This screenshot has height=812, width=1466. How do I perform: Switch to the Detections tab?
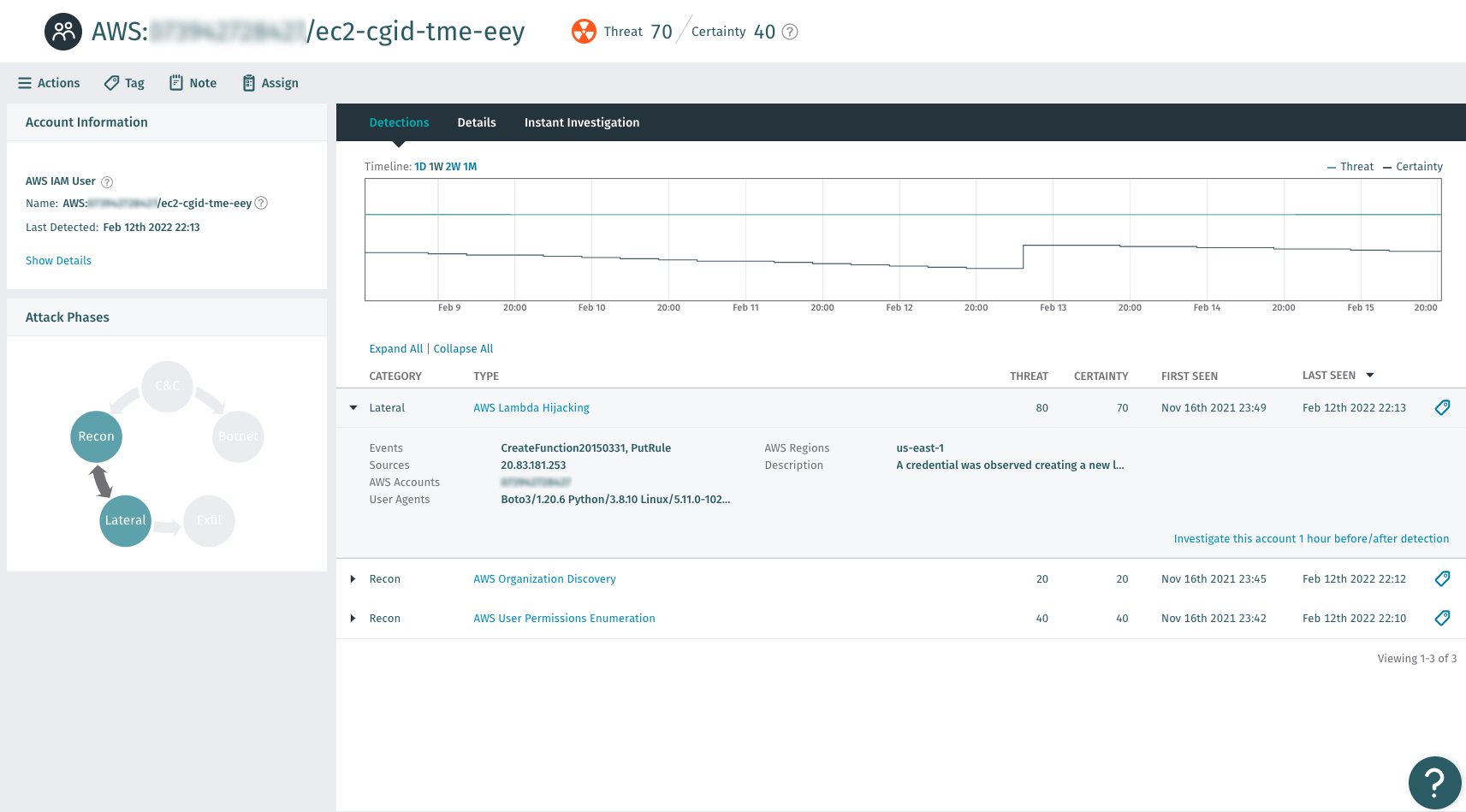399,122
